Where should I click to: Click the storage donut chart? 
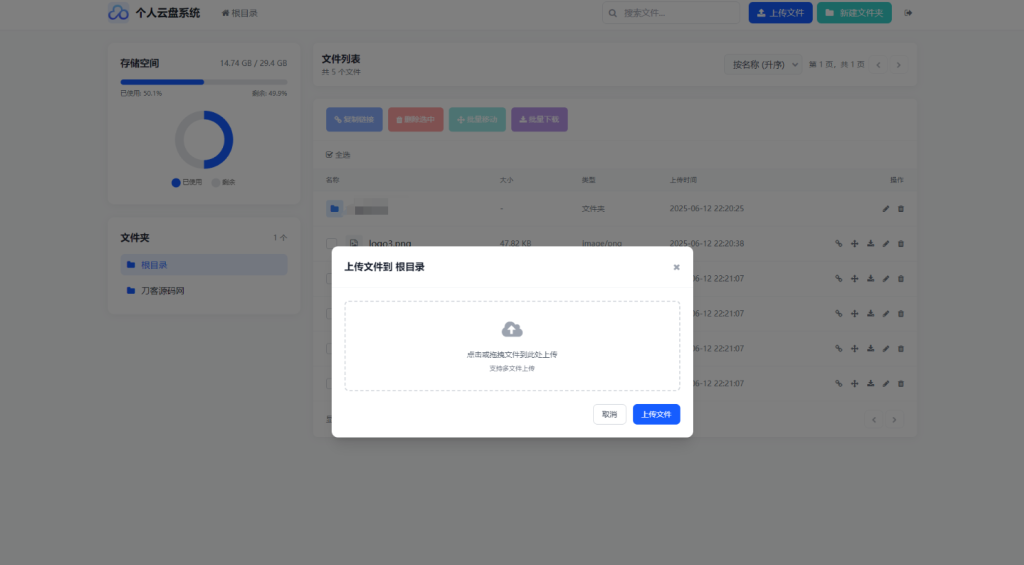204,140
